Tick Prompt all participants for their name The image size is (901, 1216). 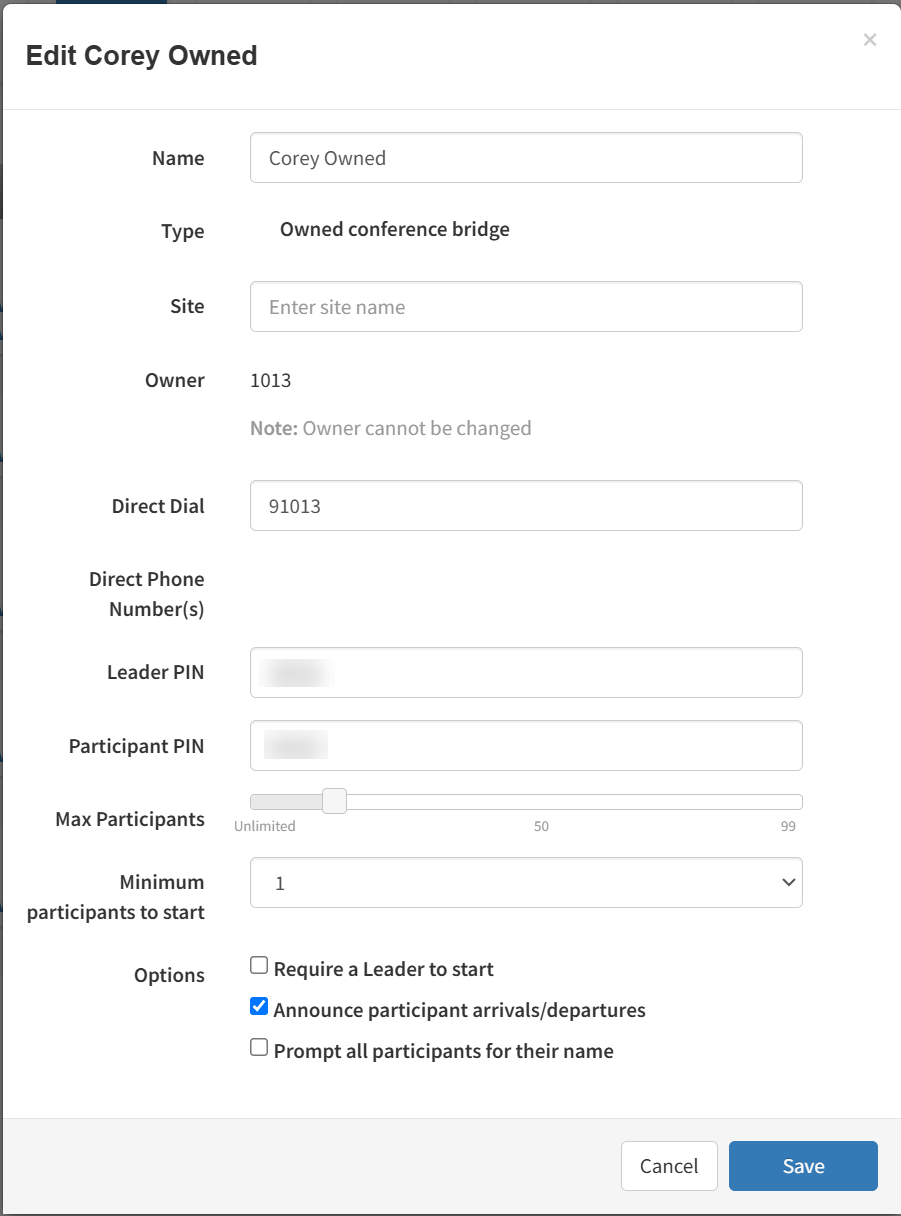(x=259, y=1048)
